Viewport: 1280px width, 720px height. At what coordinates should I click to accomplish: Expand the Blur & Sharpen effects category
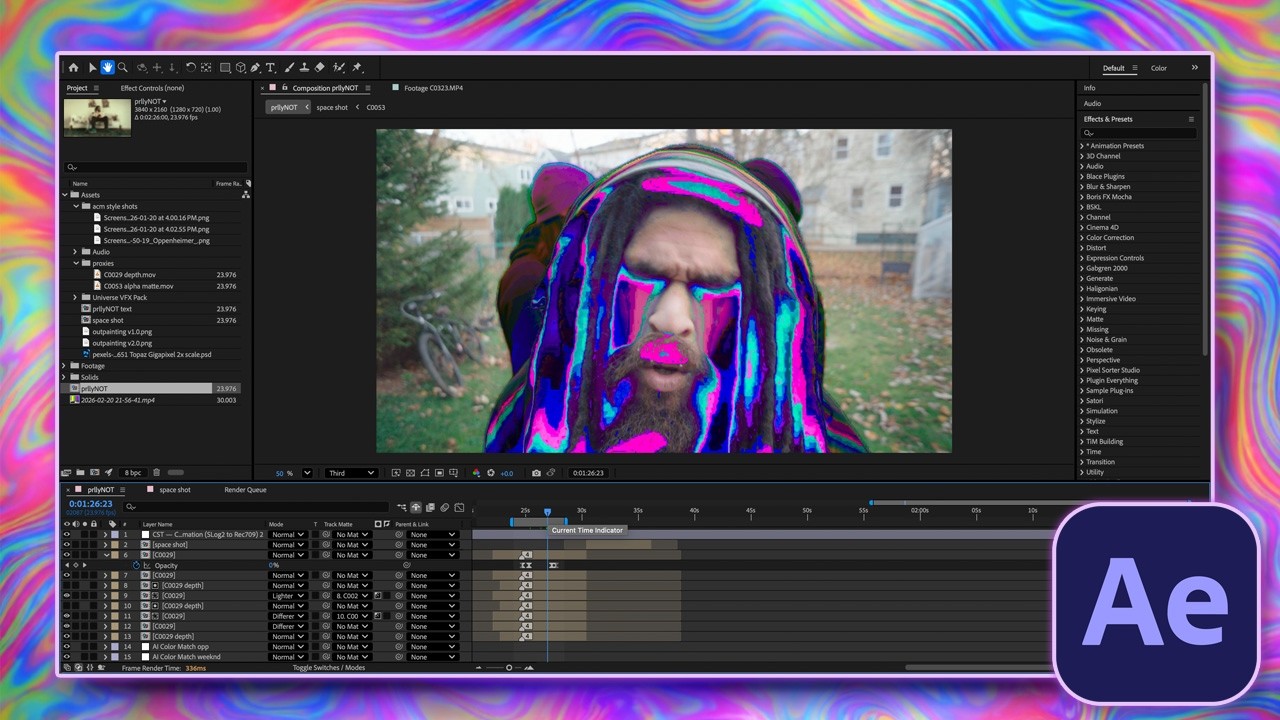coord(1082,187)
